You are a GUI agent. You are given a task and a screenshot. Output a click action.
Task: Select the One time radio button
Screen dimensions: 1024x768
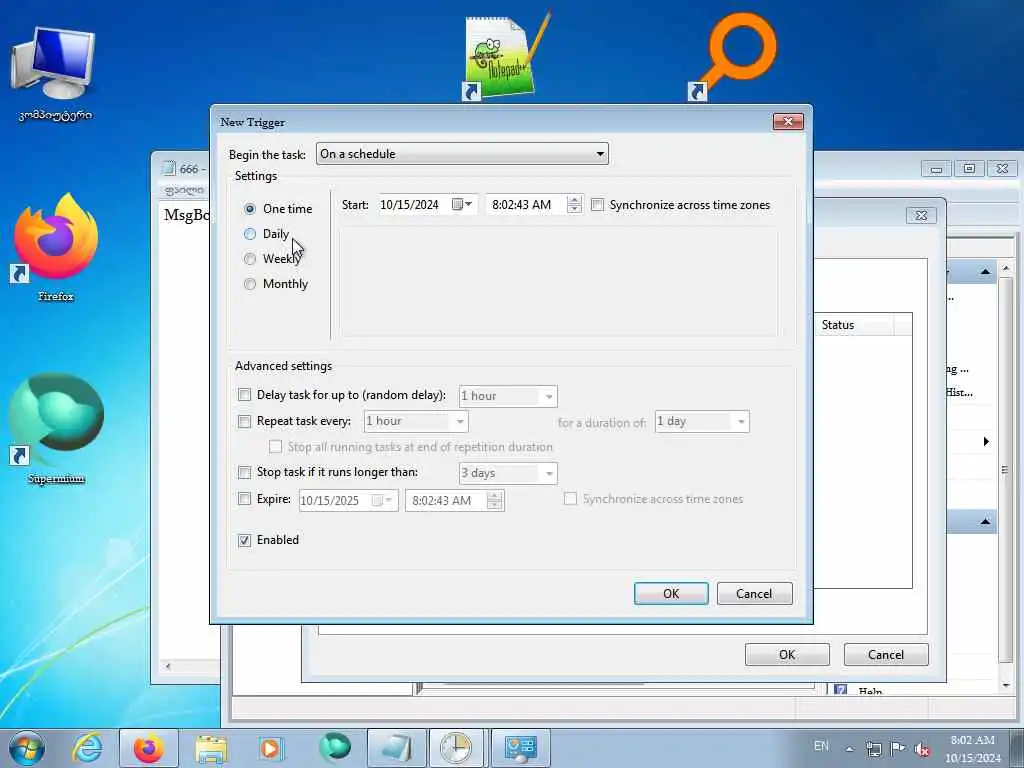pos(249,209)
